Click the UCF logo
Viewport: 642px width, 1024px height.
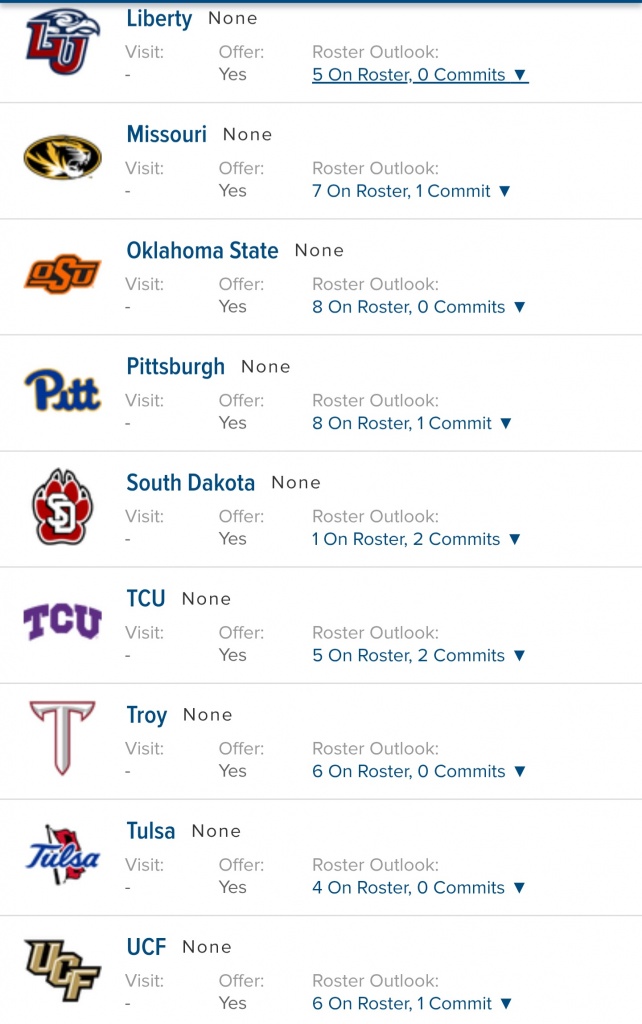(x=62, y=970)
